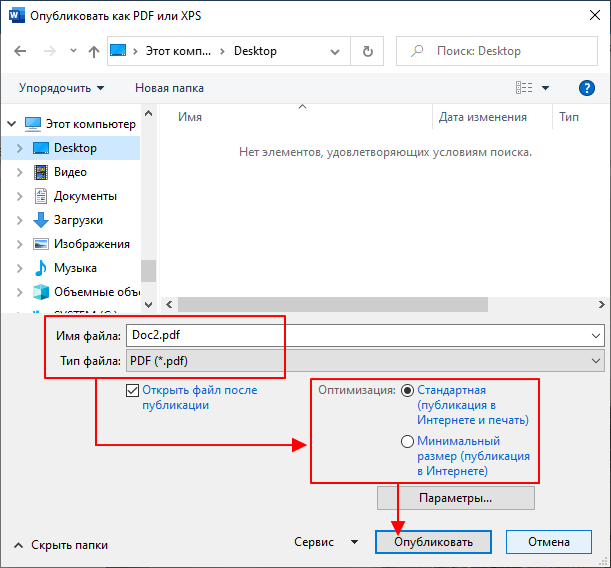Click the Опубликовать button
The height and width of the screenshot is (568, 611).
pos(435,542)
